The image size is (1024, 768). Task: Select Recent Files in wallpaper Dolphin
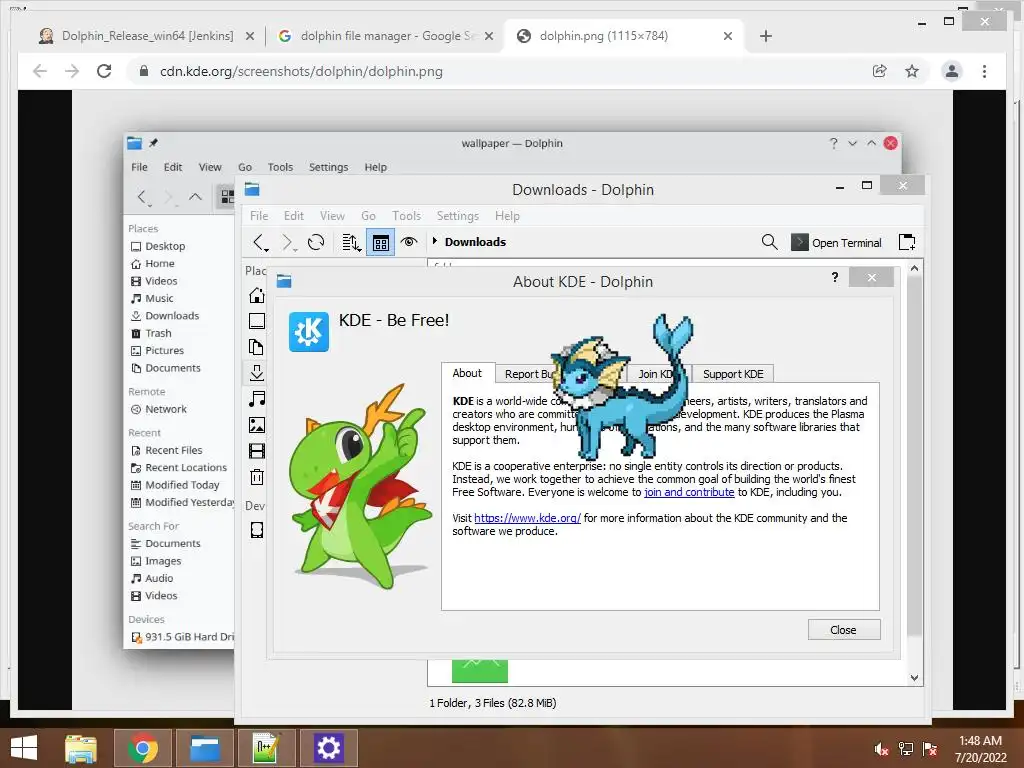coord(167,451)
